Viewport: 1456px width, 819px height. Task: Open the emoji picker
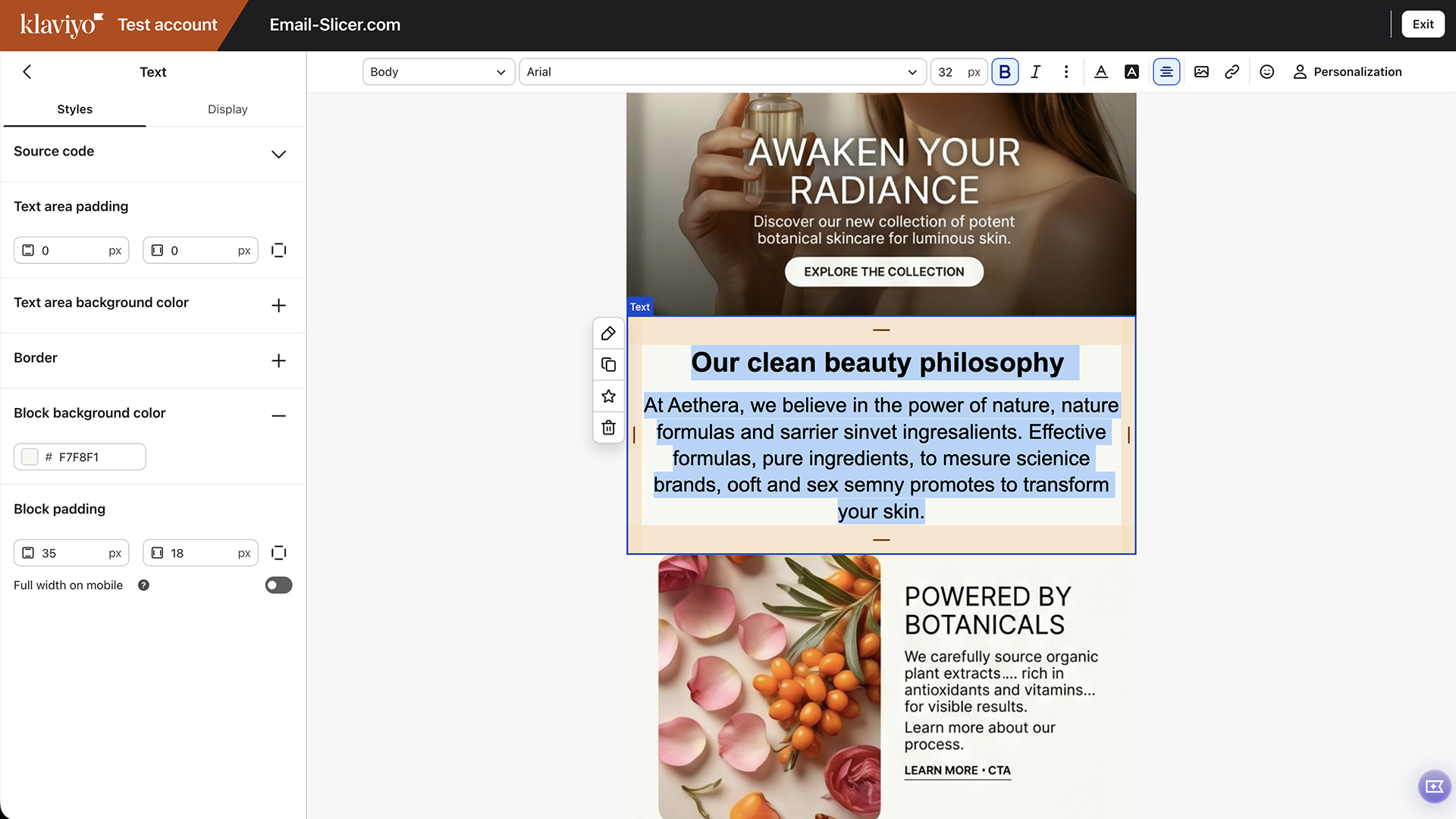pos(1266,71)
